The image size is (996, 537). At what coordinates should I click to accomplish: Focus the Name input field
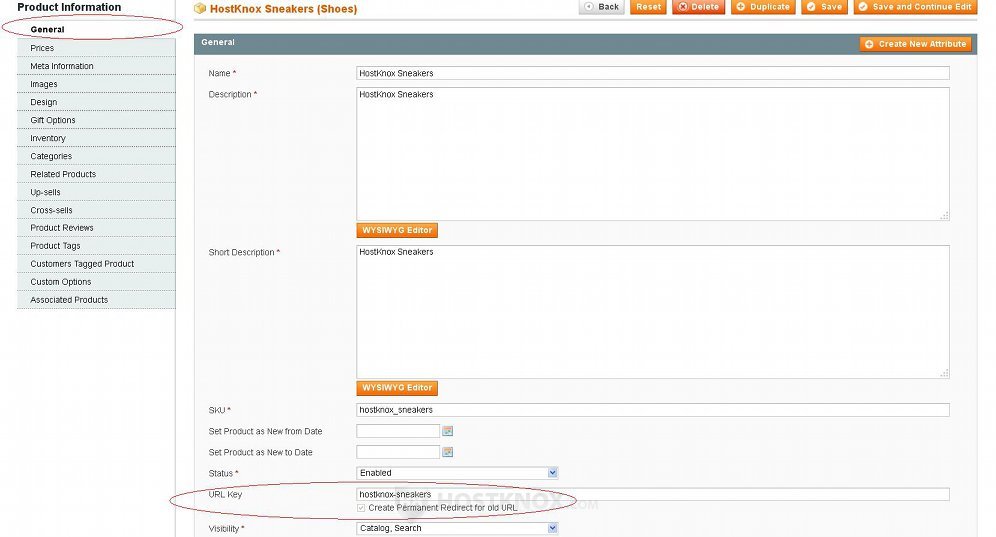pyautogui.click(x=652, y=73)
